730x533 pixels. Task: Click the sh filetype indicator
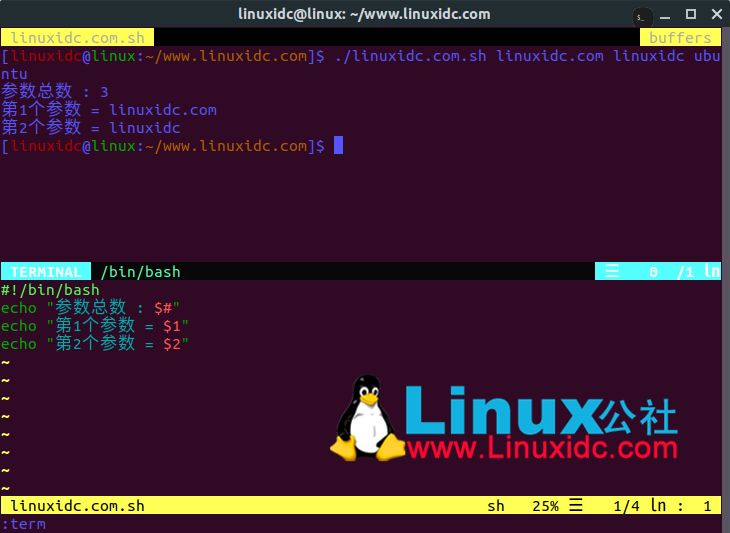tap(496, 506)
